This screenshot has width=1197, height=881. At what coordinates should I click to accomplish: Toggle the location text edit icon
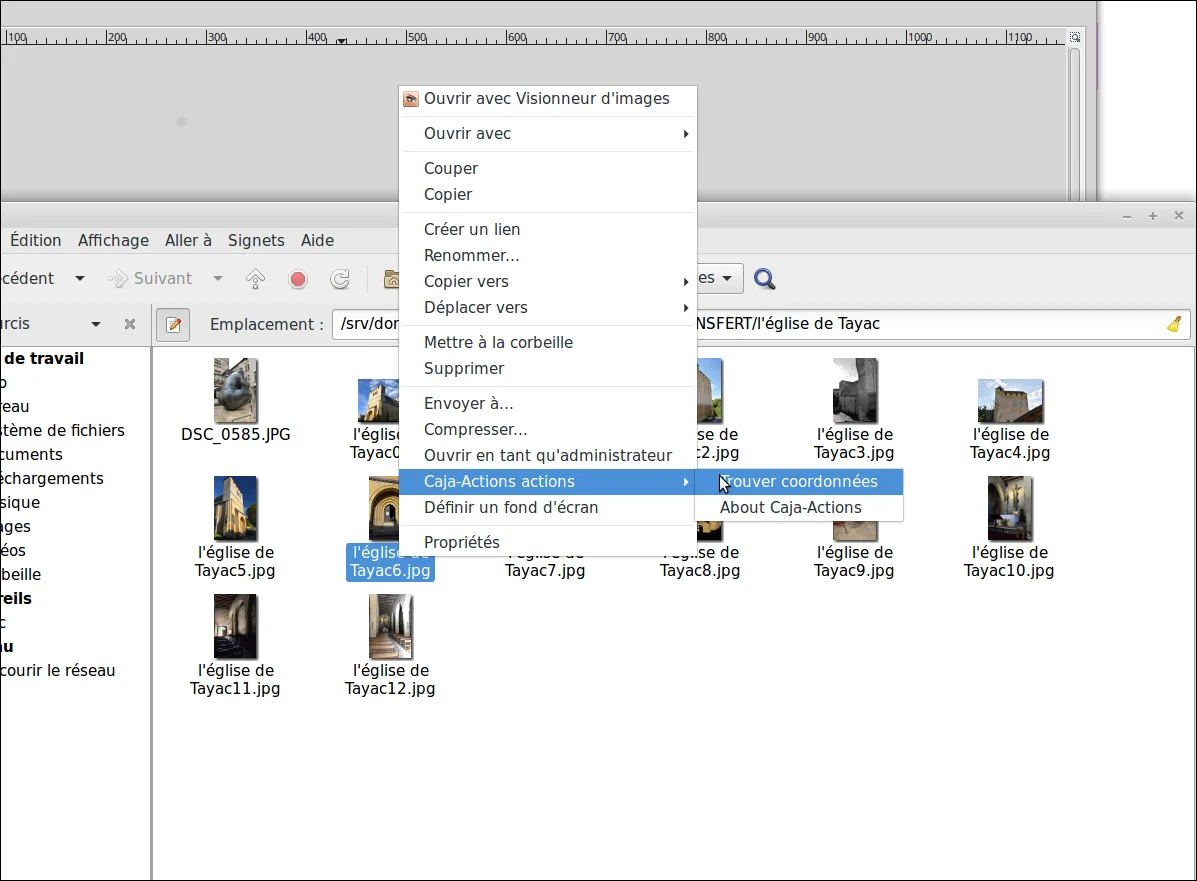tap(173, 324)
